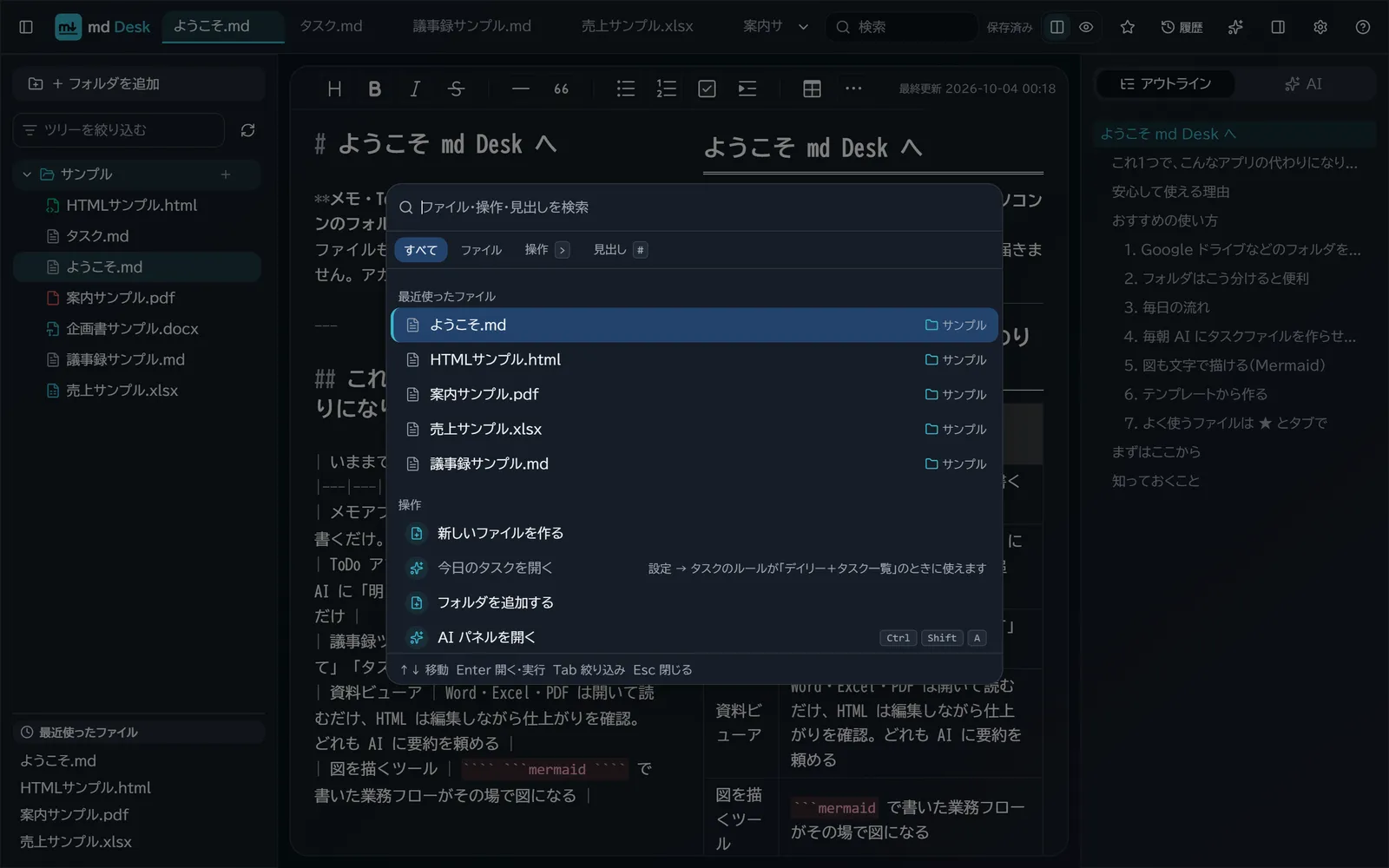Apply strikethrough formatting from the toolbar
The width and height of the screenshot is (1389, 868).
pos(456,89)
